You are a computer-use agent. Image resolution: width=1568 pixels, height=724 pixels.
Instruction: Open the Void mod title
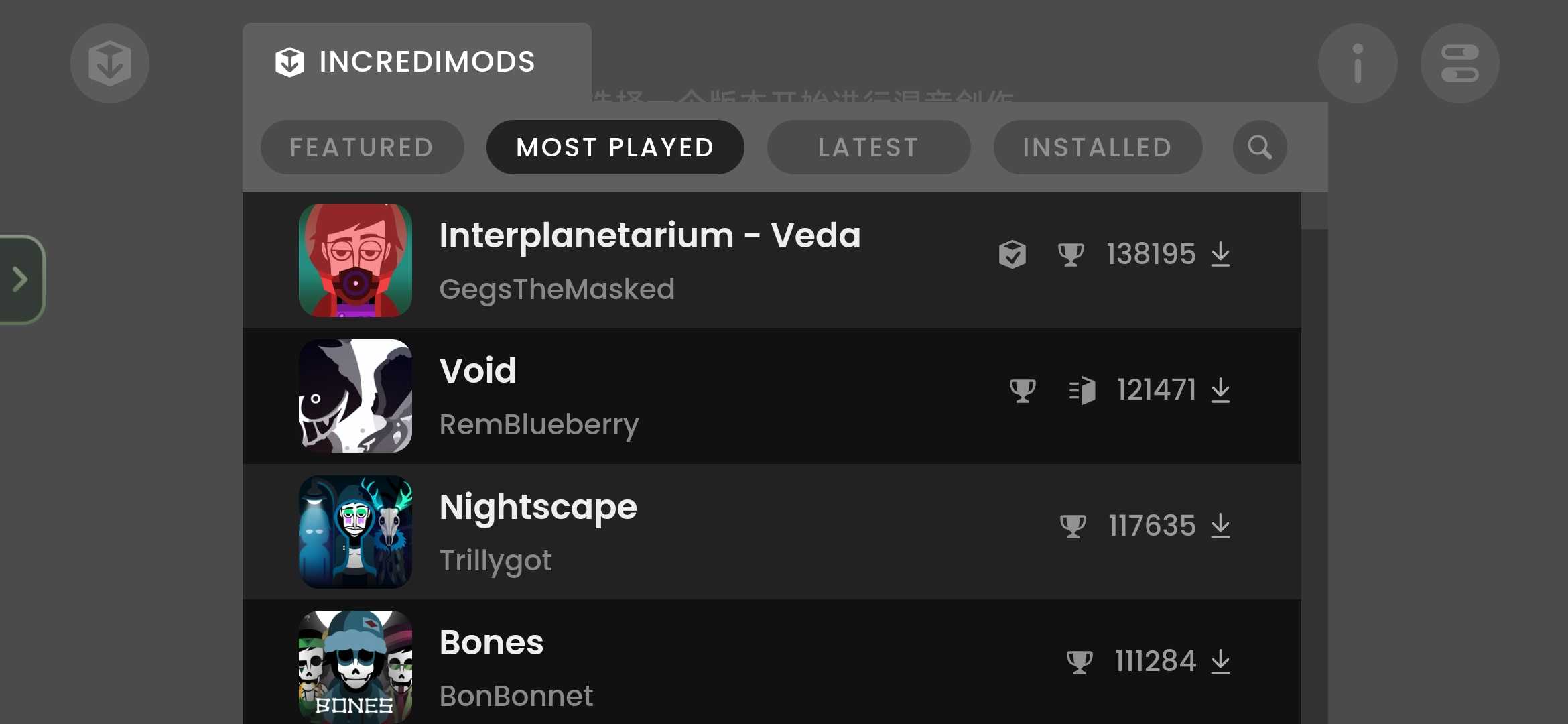point(478,371)
